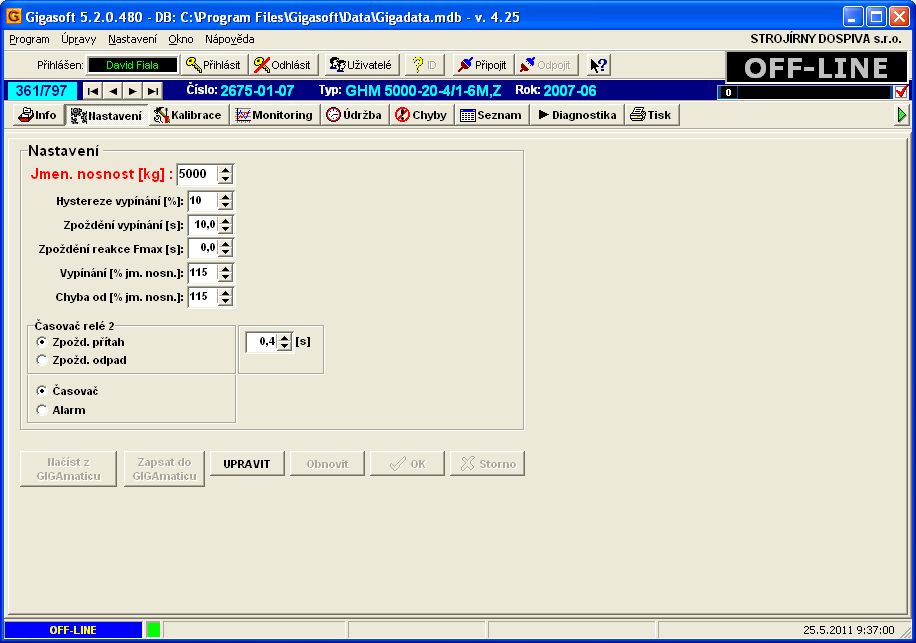Click the UPRAVIT button
This screenshot has height=643, width=916.
[246, 464]
